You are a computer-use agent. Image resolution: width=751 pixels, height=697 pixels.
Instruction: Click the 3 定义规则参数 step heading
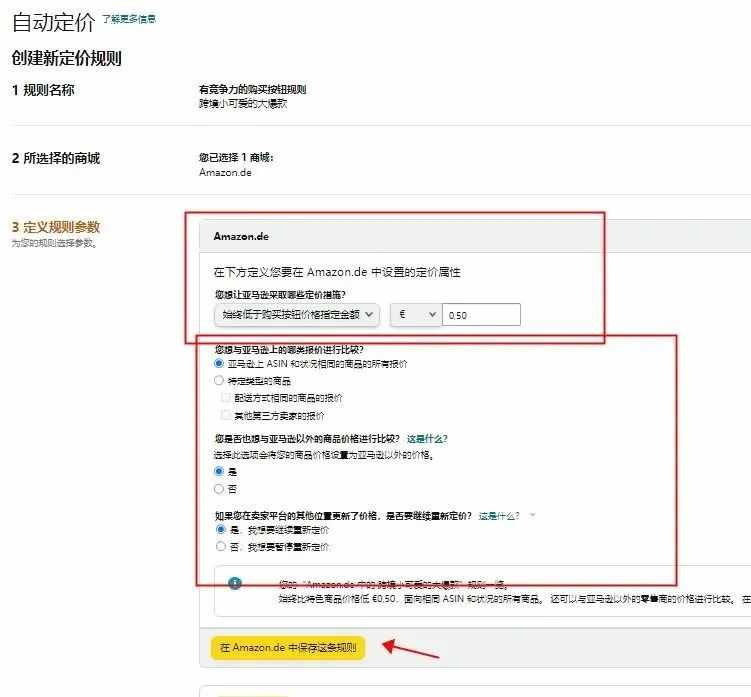(56, 227)
